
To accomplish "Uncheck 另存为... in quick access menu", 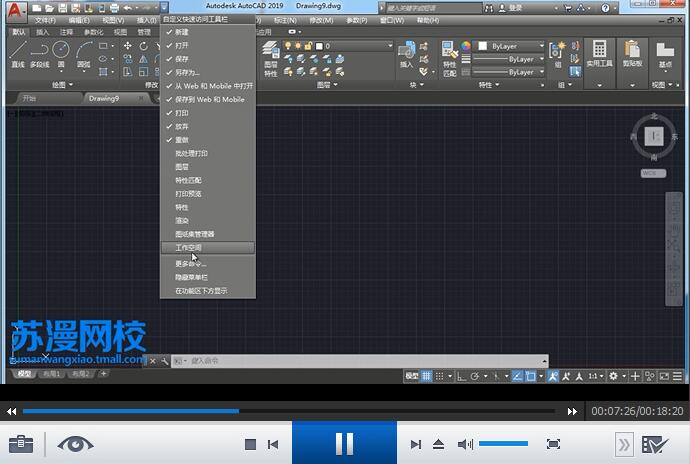I will (x=208, y=72).
